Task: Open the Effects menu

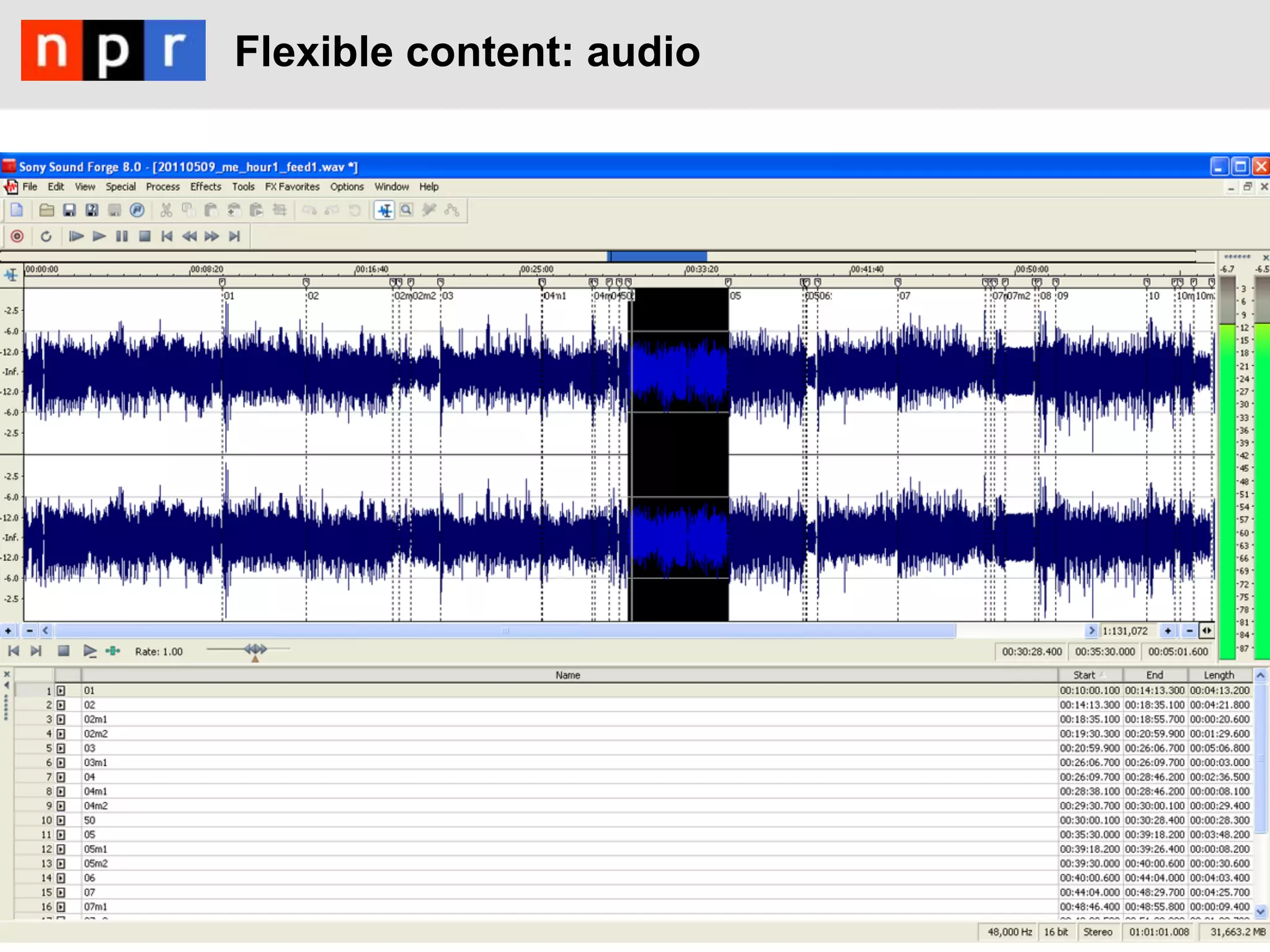Action: tap(205, 187)
